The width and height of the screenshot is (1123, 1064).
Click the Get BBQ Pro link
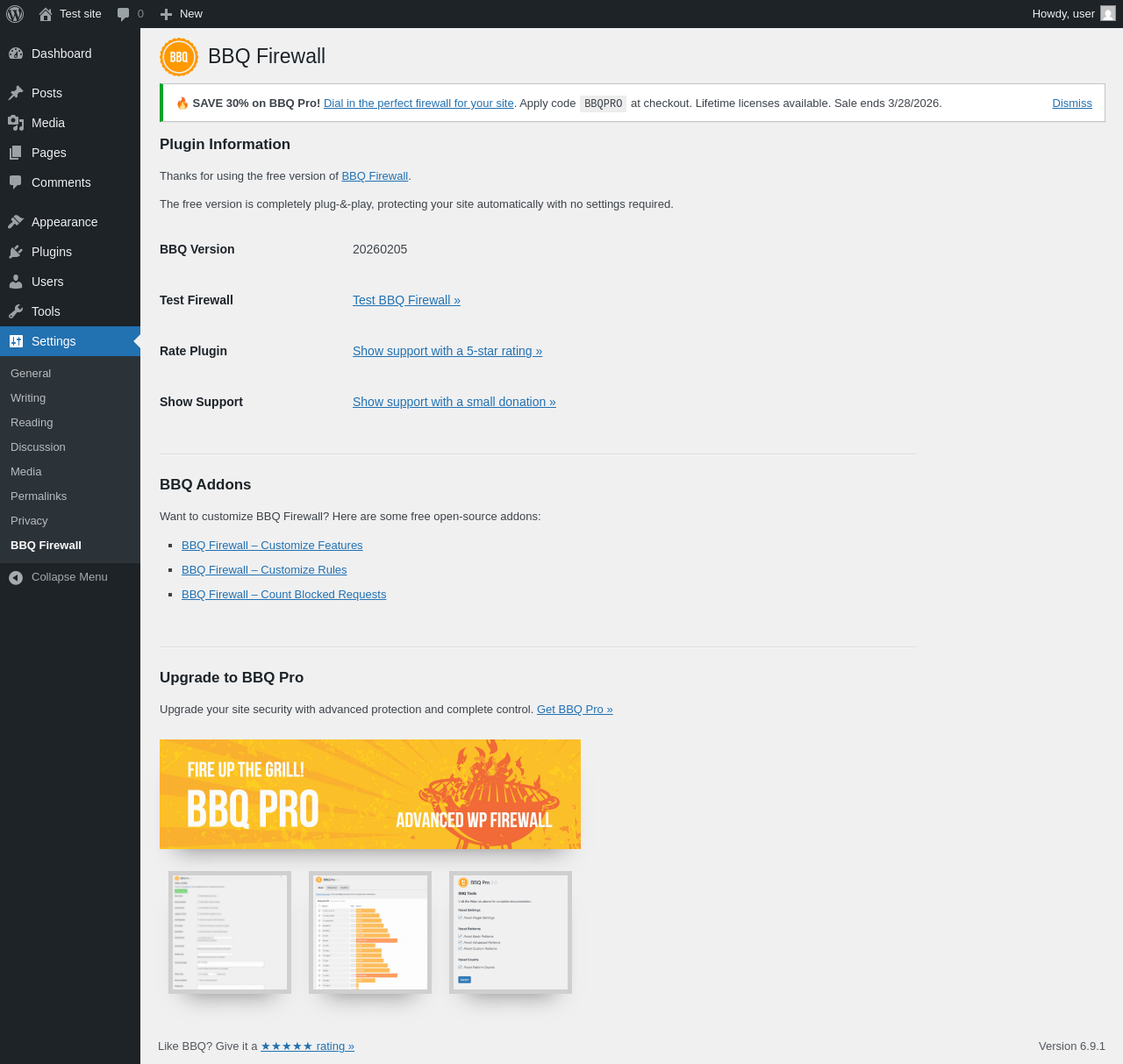click(x=575, y=710)
